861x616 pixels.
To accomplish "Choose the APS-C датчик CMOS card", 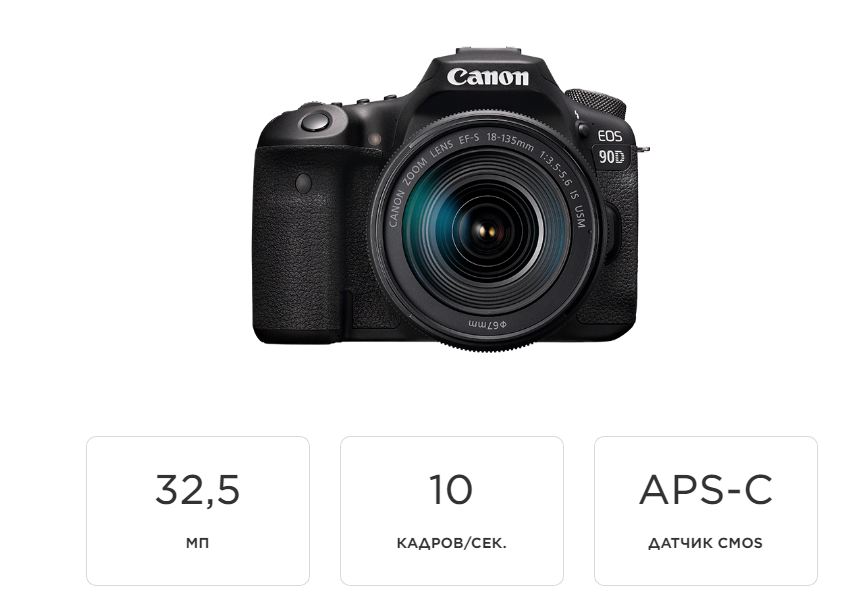I will 706,511.
